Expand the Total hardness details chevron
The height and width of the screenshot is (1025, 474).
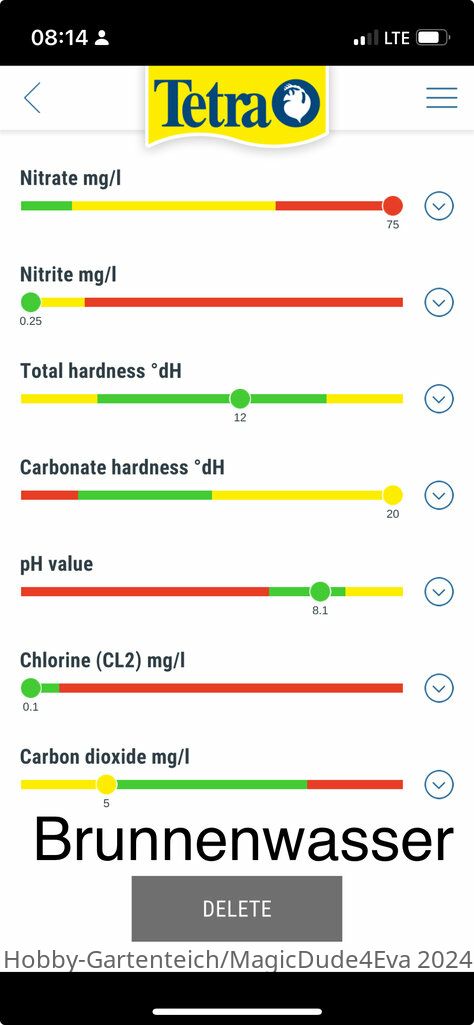[x=439, y=399]
